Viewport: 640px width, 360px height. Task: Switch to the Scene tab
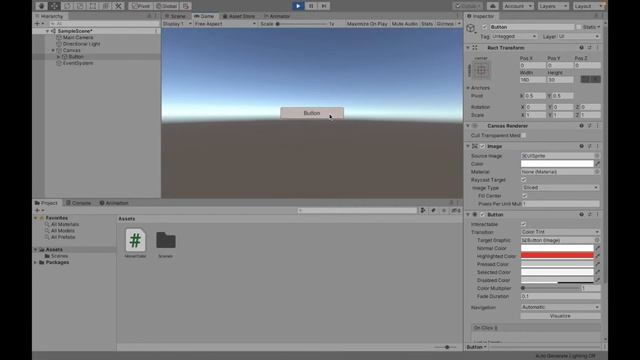point(175,16)
